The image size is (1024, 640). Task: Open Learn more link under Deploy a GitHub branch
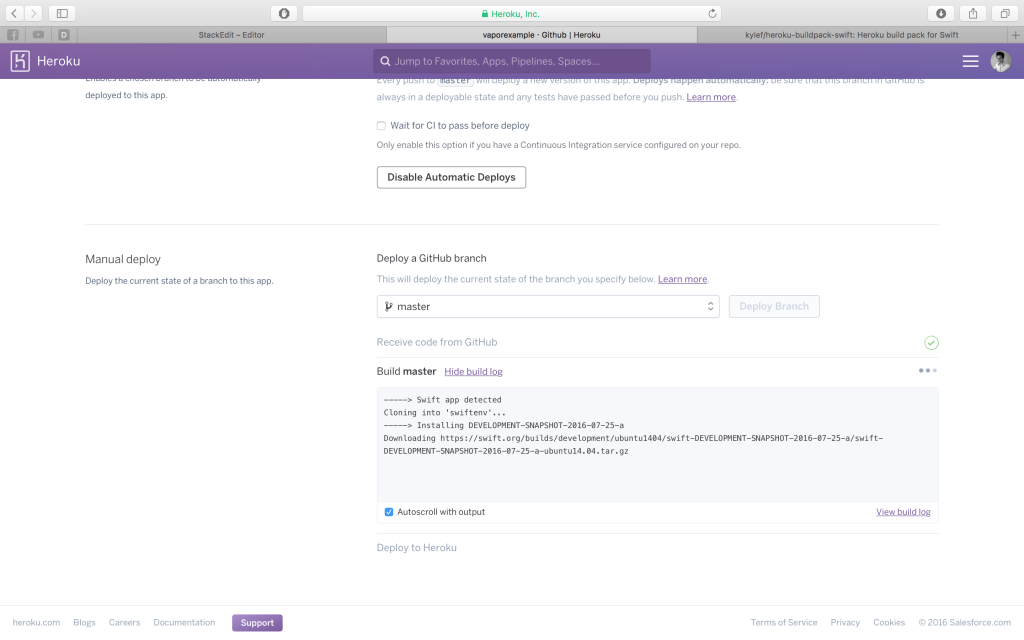[x=682, y=279]
